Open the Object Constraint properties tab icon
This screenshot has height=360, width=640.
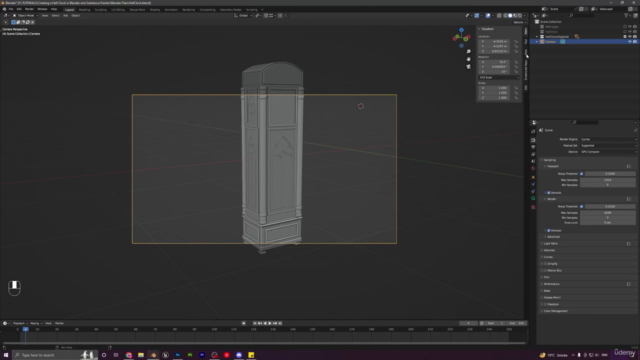[x=533, y=191]
